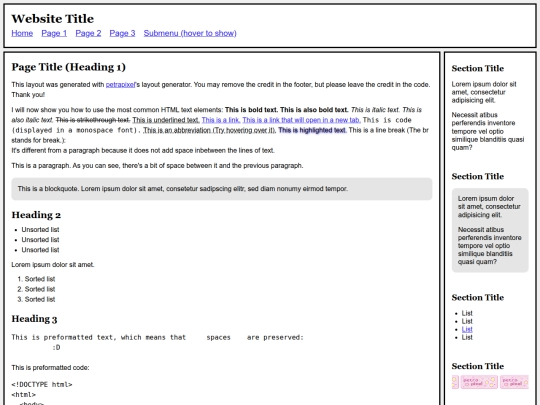This screenshot has width=540, height=405.
Task: Click 'This is also bold text.'
Action: click(x=314, y=110)
